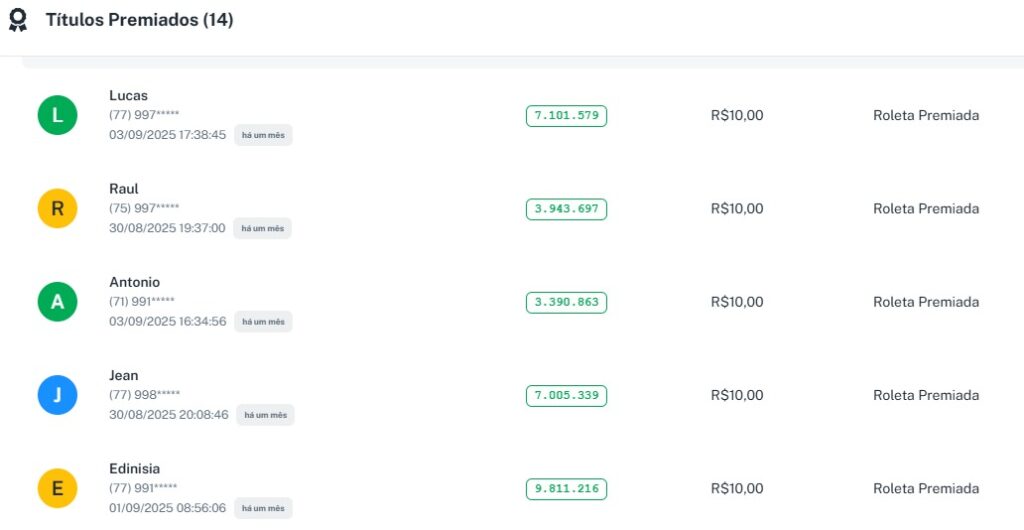The height and width of the screenshot is (530, 1024).
Task: Select ticket number 7.101.579 badge
Action: pos(566,116)
